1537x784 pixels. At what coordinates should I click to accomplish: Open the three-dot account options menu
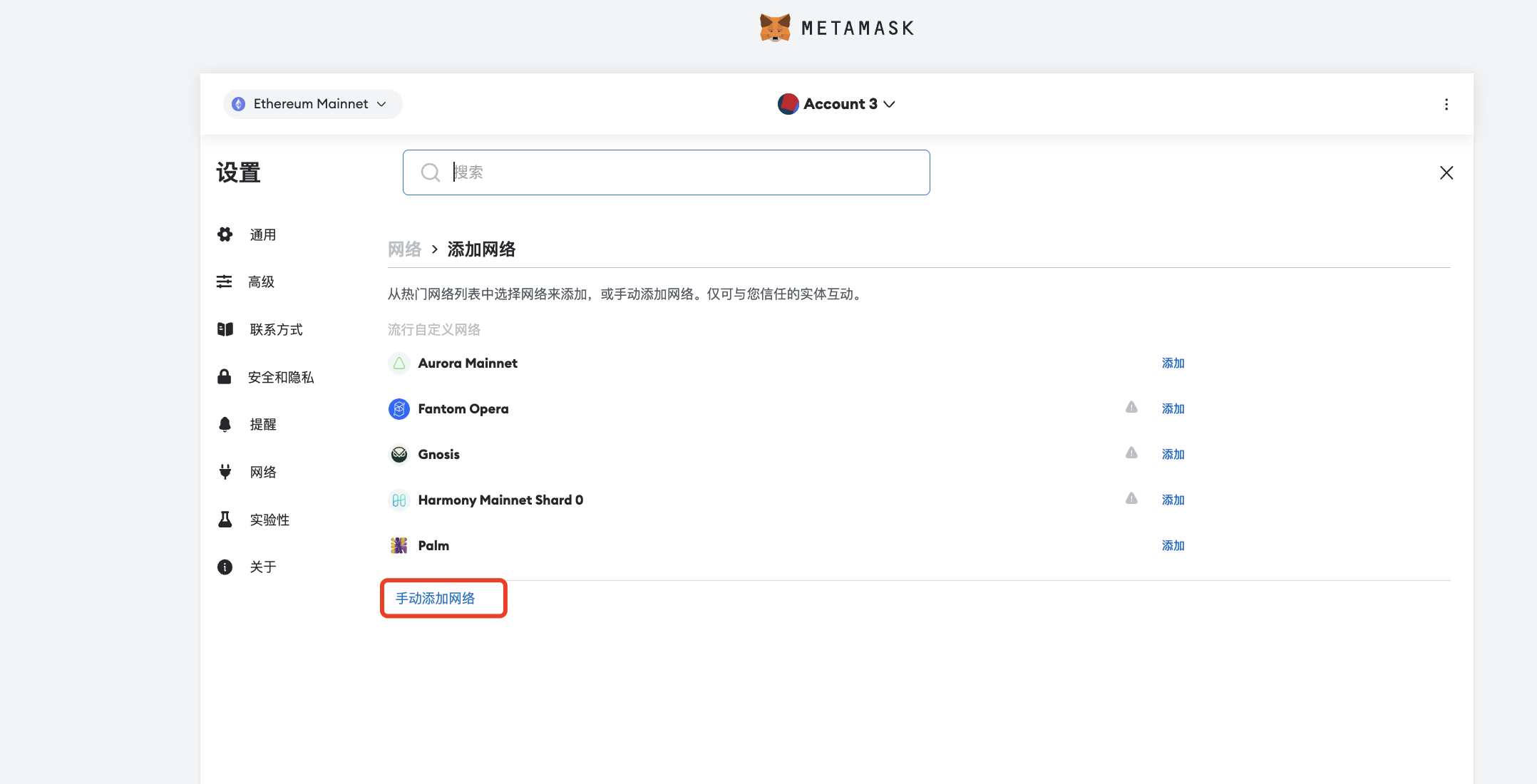1446,104
